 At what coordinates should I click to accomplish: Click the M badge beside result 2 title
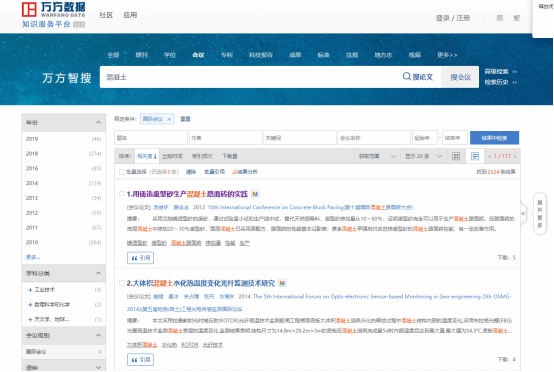282,283
